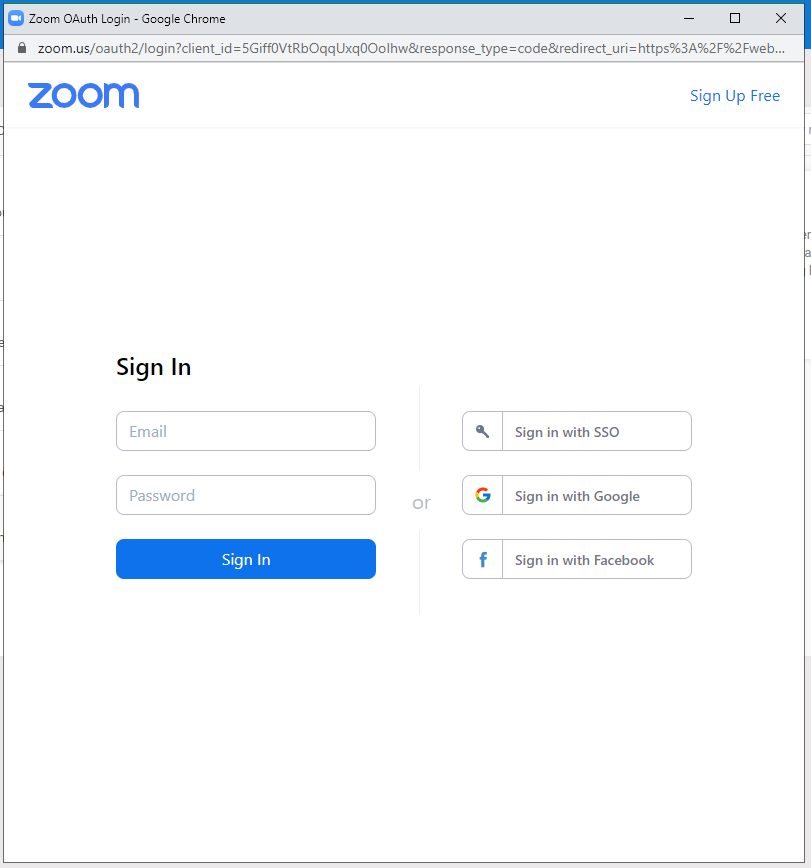Click the Zoom OAuth Login window title text

[127, 19]
